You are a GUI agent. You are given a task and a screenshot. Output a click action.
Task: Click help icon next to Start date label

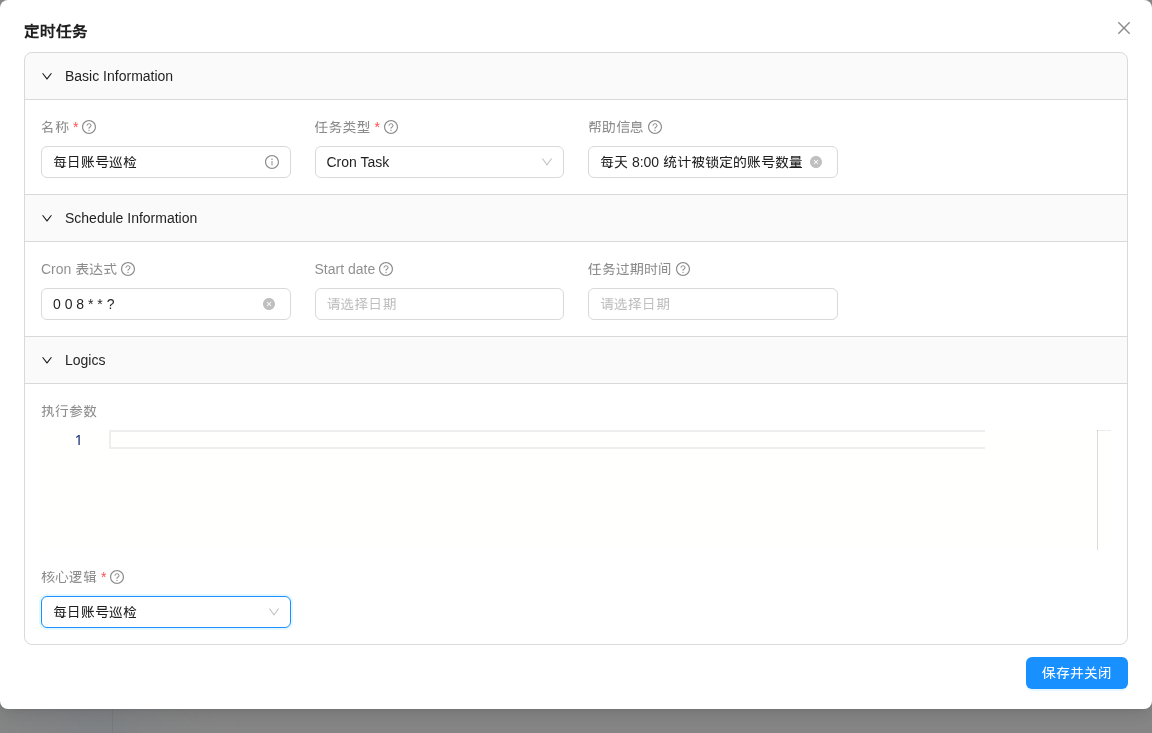386,269
